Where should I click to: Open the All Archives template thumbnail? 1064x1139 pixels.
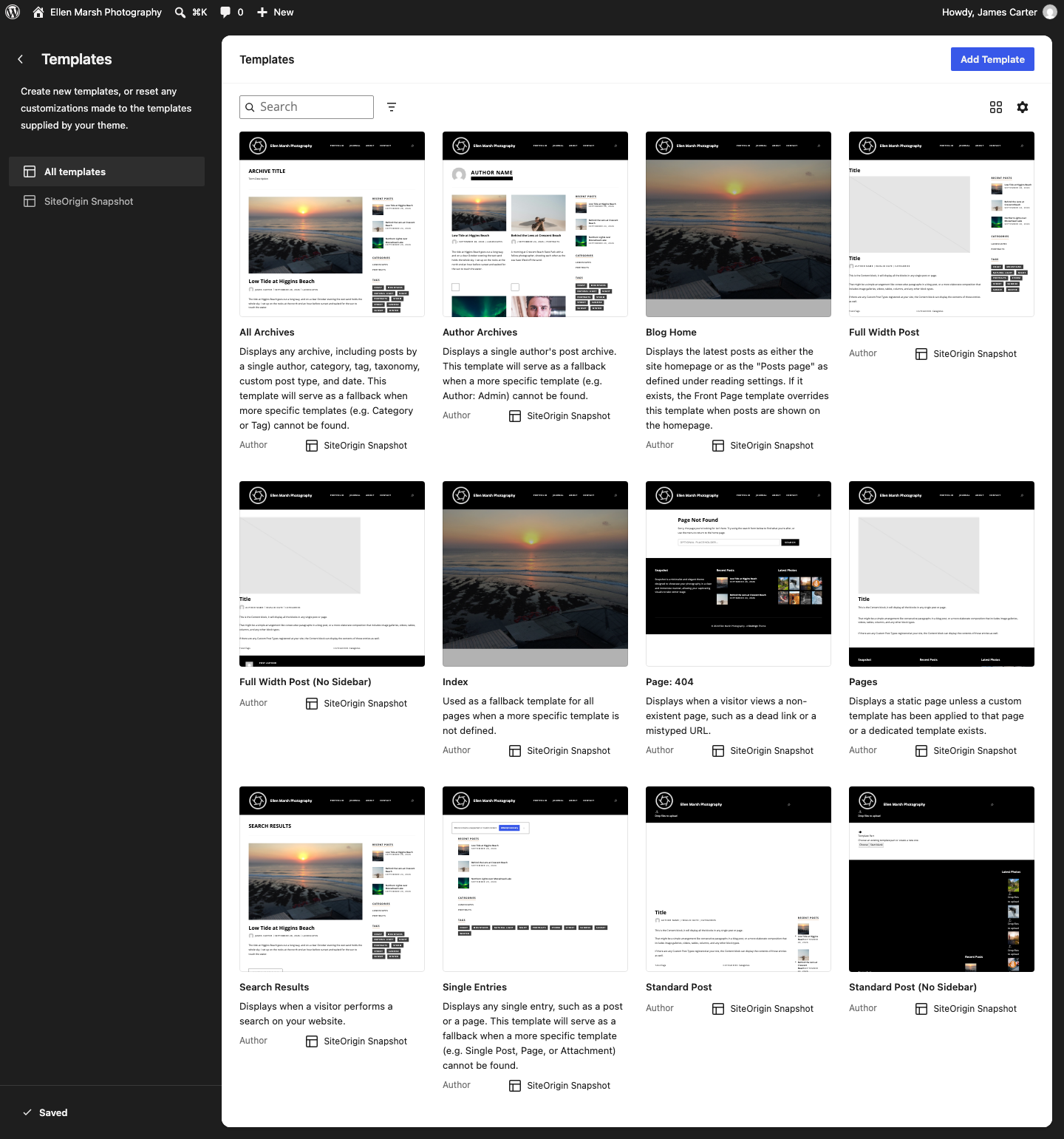pyautogui.click(x=332, y=224)
